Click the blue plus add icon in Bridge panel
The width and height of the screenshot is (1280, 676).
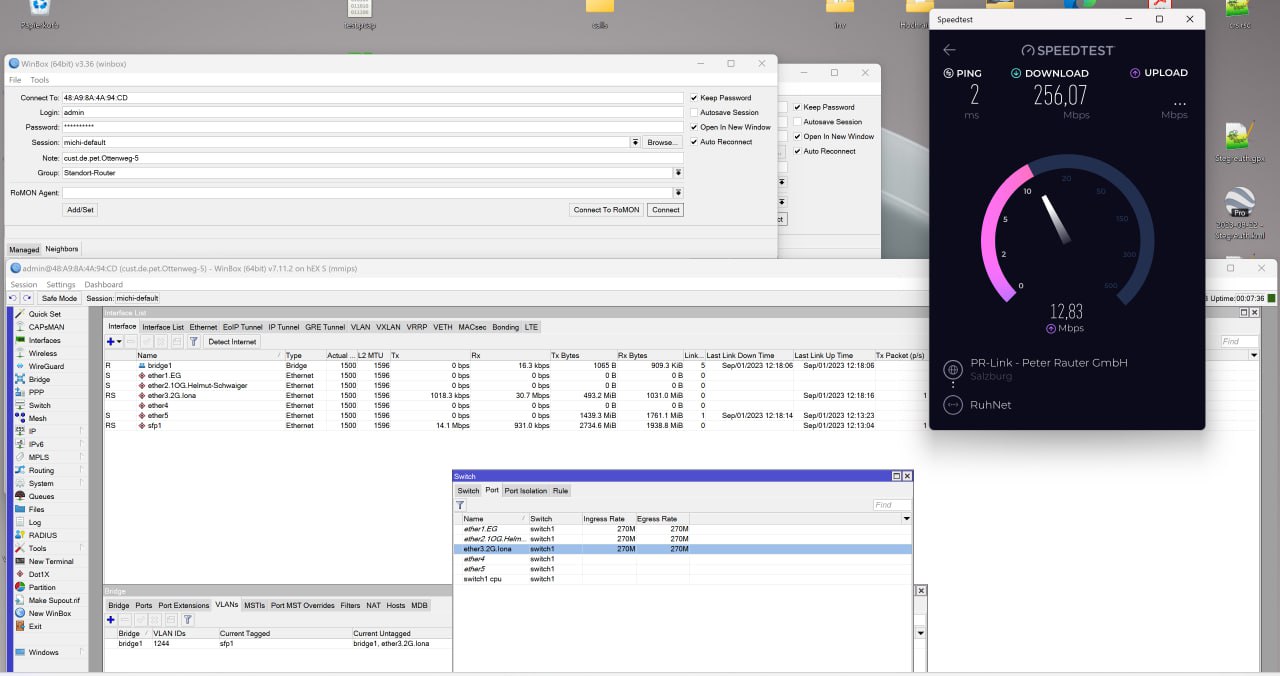pos(111,620)
